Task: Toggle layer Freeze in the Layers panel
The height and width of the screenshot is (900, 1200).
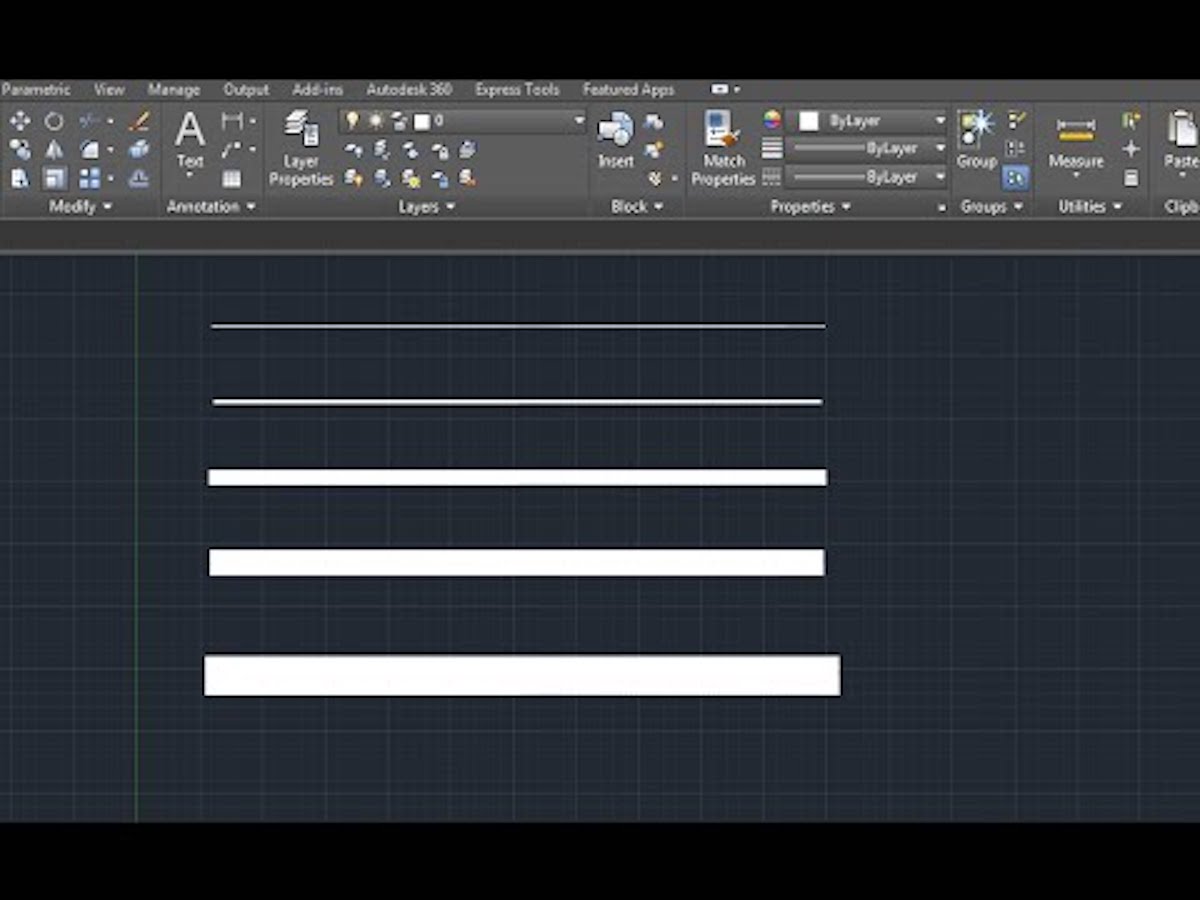Action: click(x=374, y=120)
